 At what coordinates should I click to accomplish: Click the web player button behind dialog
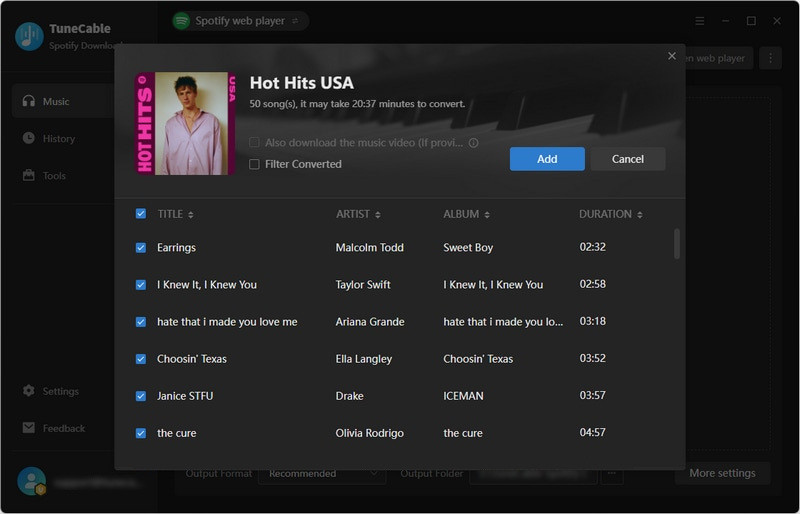[718, 58]
